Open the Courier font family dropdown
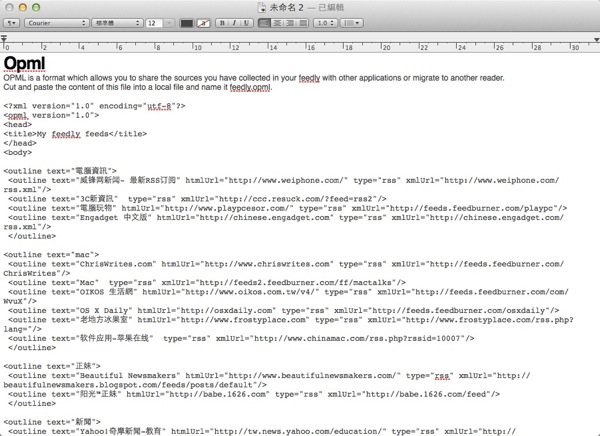This screenshot has height=436, width=600. pyautogui.click(x=57, y=23)
